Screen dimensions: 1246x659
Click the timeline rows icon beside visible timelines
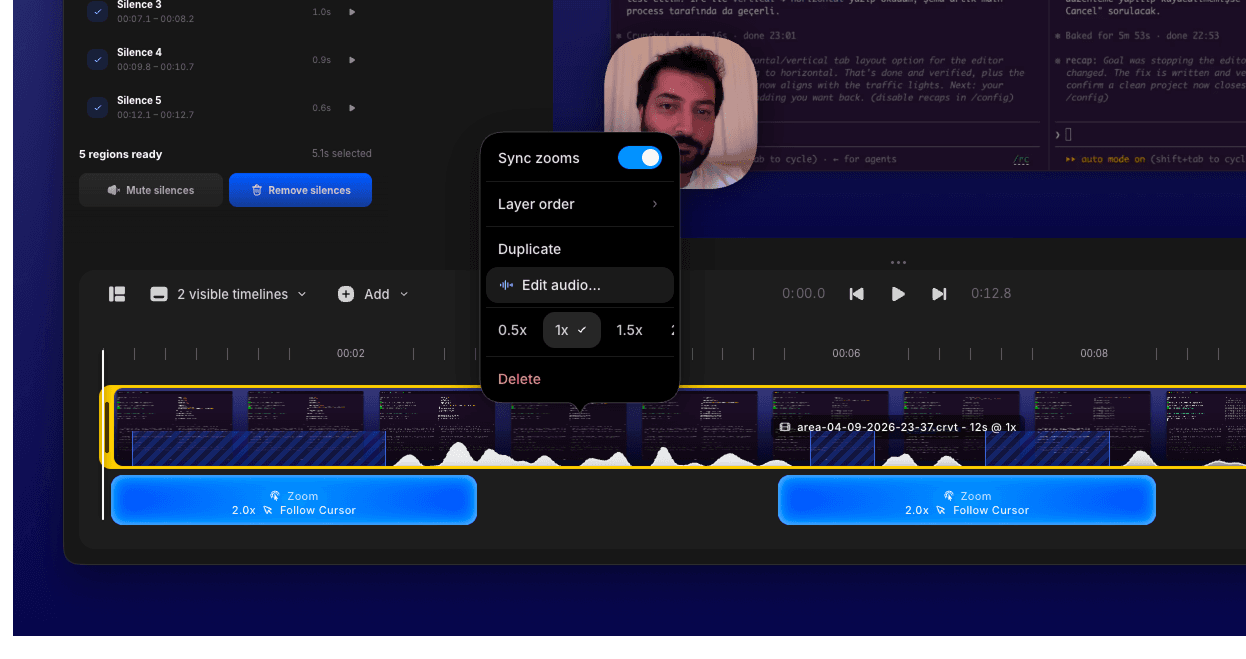[158, 294]
